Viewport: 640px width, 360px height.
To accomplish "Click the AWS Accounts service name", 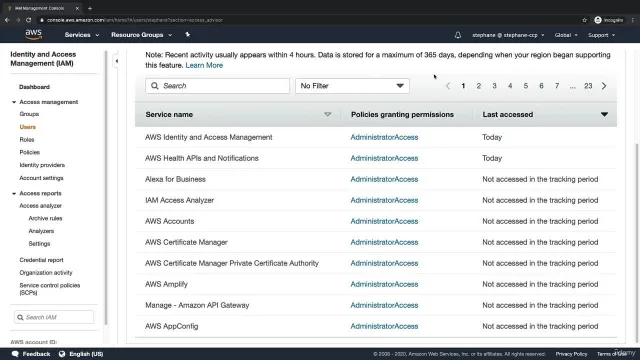I will click(x=169, y=221).
